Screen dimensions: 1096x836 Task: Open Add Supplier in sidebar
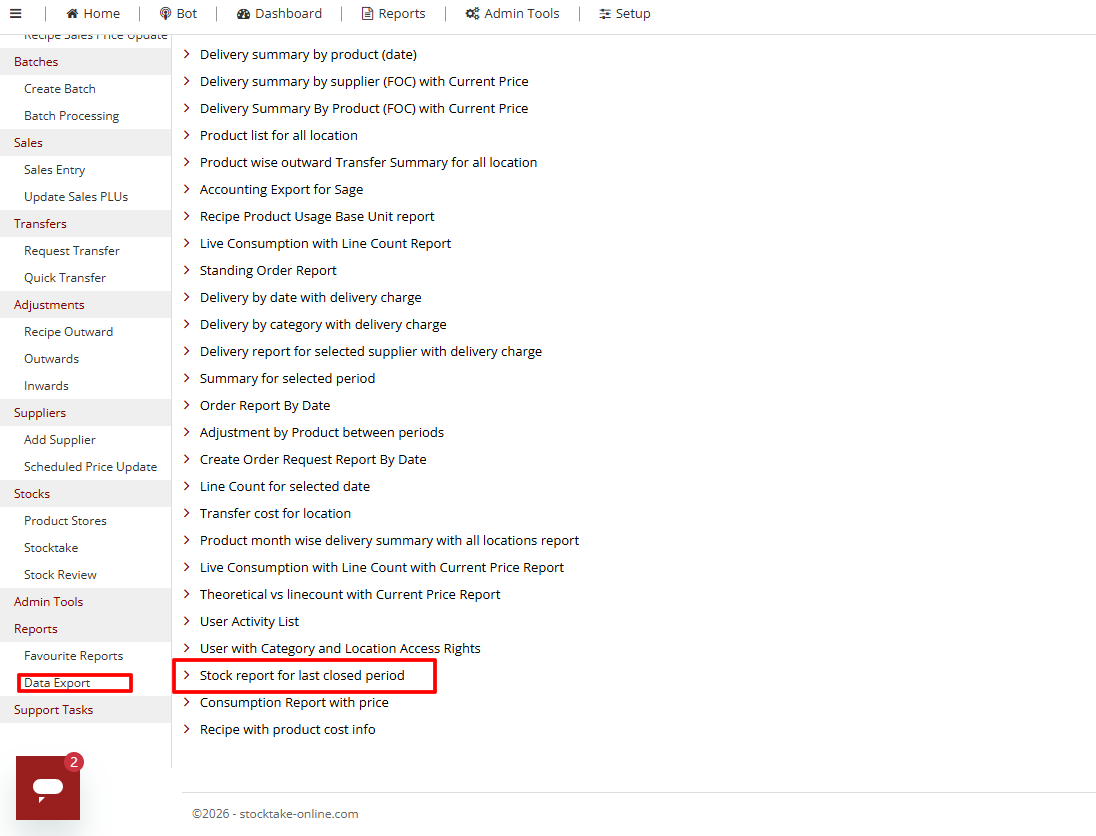pyautogui.click(x=60, y=440)
